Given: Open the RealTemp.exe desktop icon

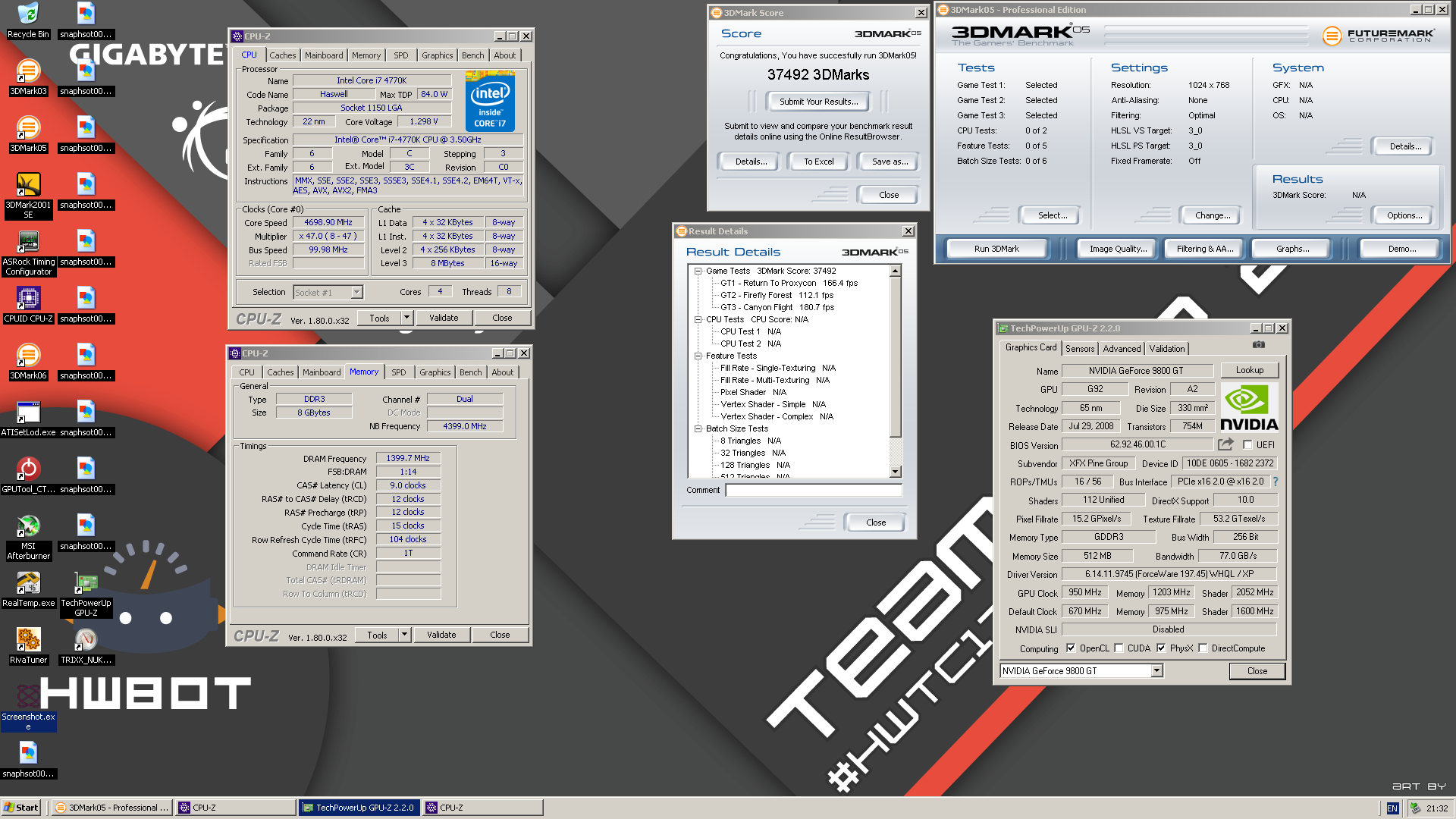Looking at the screenshot, I should click(x=28, y=589).
